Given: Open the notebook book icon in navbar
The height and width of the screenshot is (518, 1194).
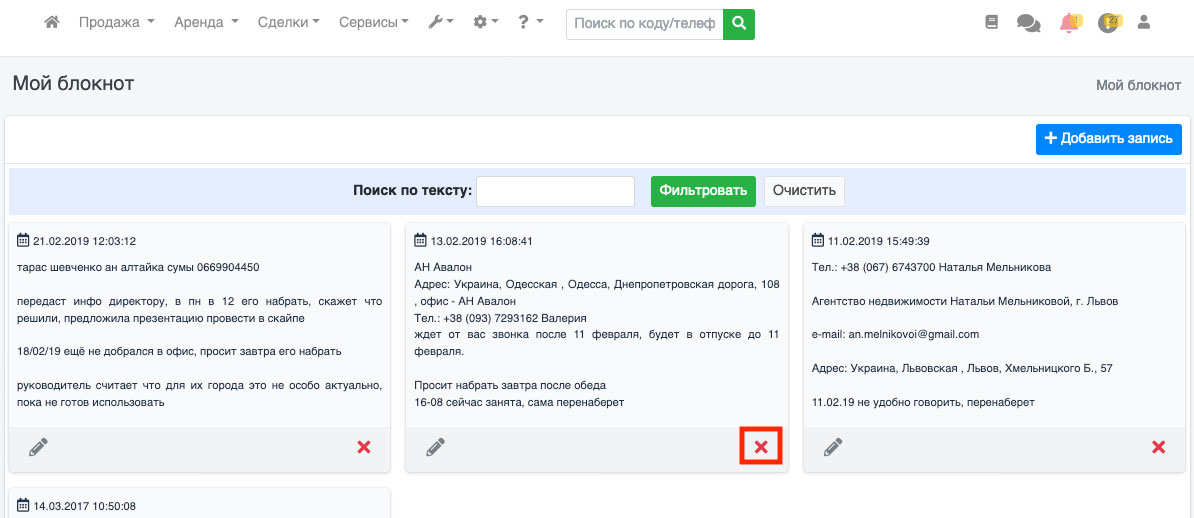Looking at the screenshot, I should pyautogui.click(x=991, y=22).
